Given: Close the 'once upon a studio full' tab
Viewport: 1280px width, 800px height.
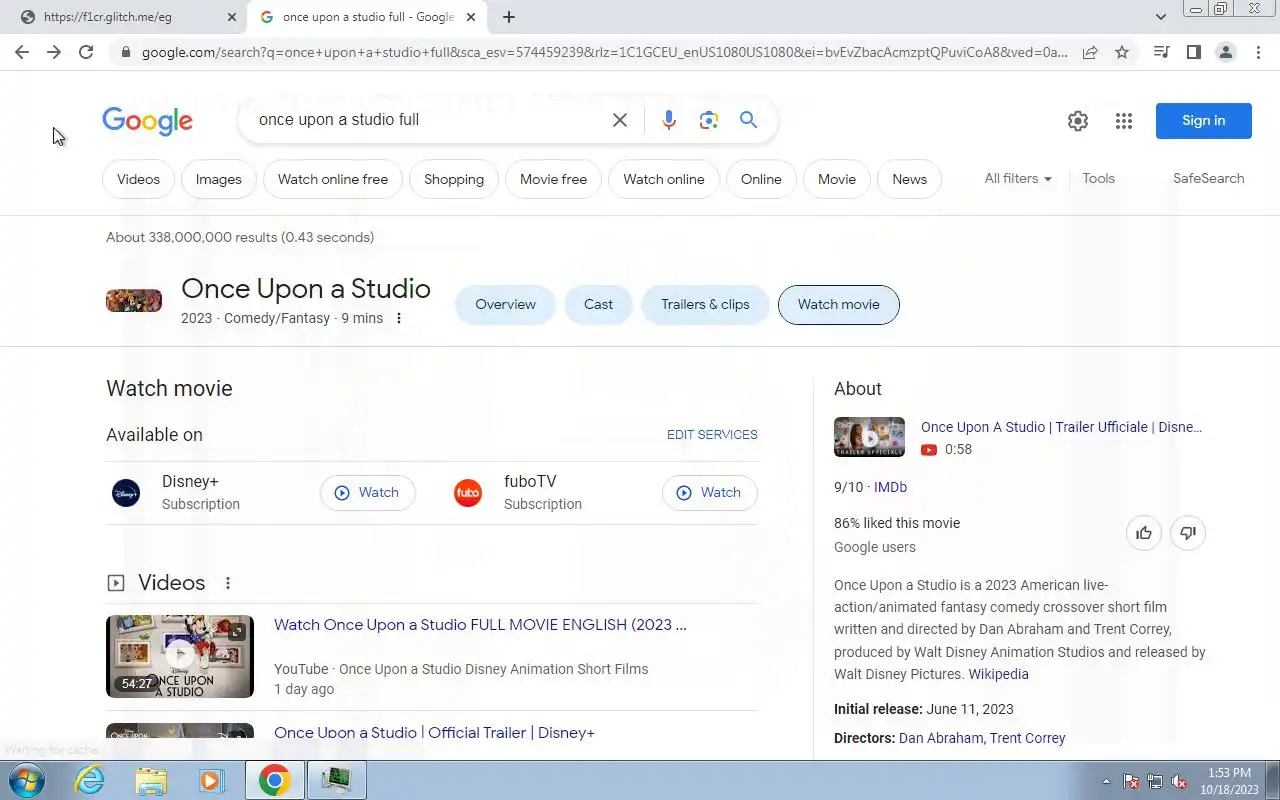Looking at the screenshot, I should [x=471, y=17].
